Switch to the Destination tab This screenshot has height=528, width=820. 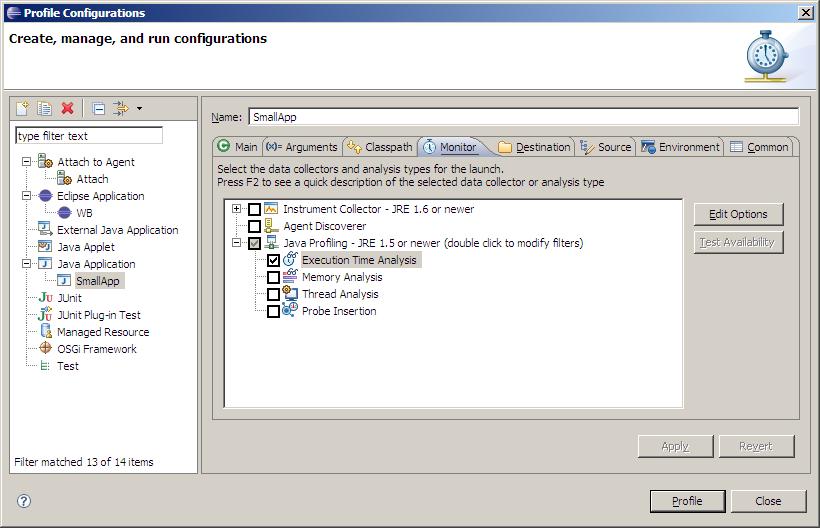click(x=534, y=147)
